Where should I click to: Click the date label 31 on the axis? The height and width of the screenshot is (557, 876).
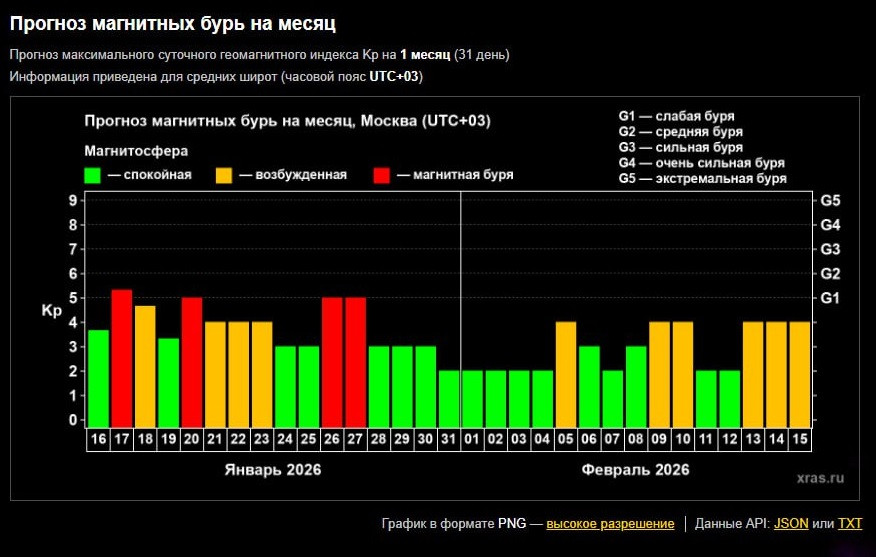pos(449,438)
